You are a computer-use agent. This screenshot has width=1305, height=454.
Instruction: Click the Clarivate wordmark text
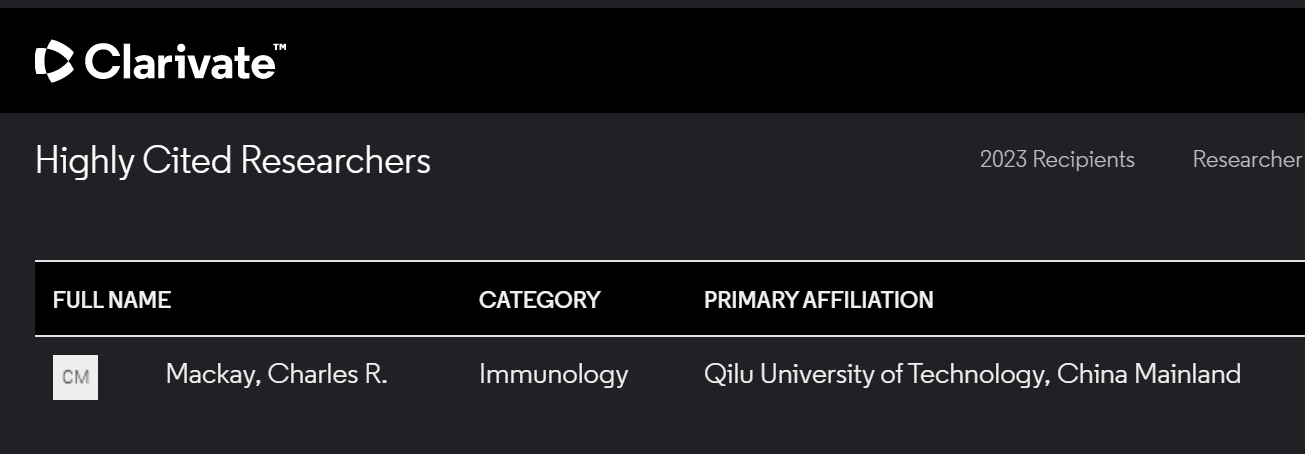[x=178, y=63]
